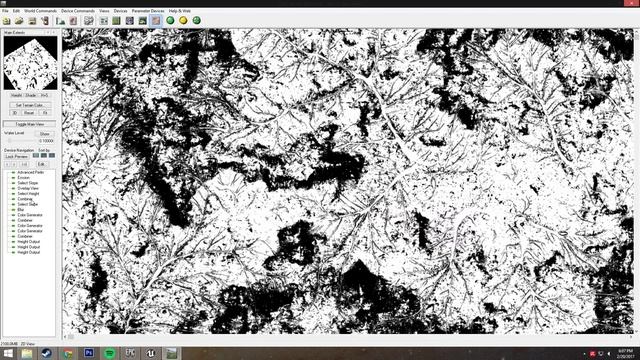Open the Parameter Devices menu

[x=148, y=11]
